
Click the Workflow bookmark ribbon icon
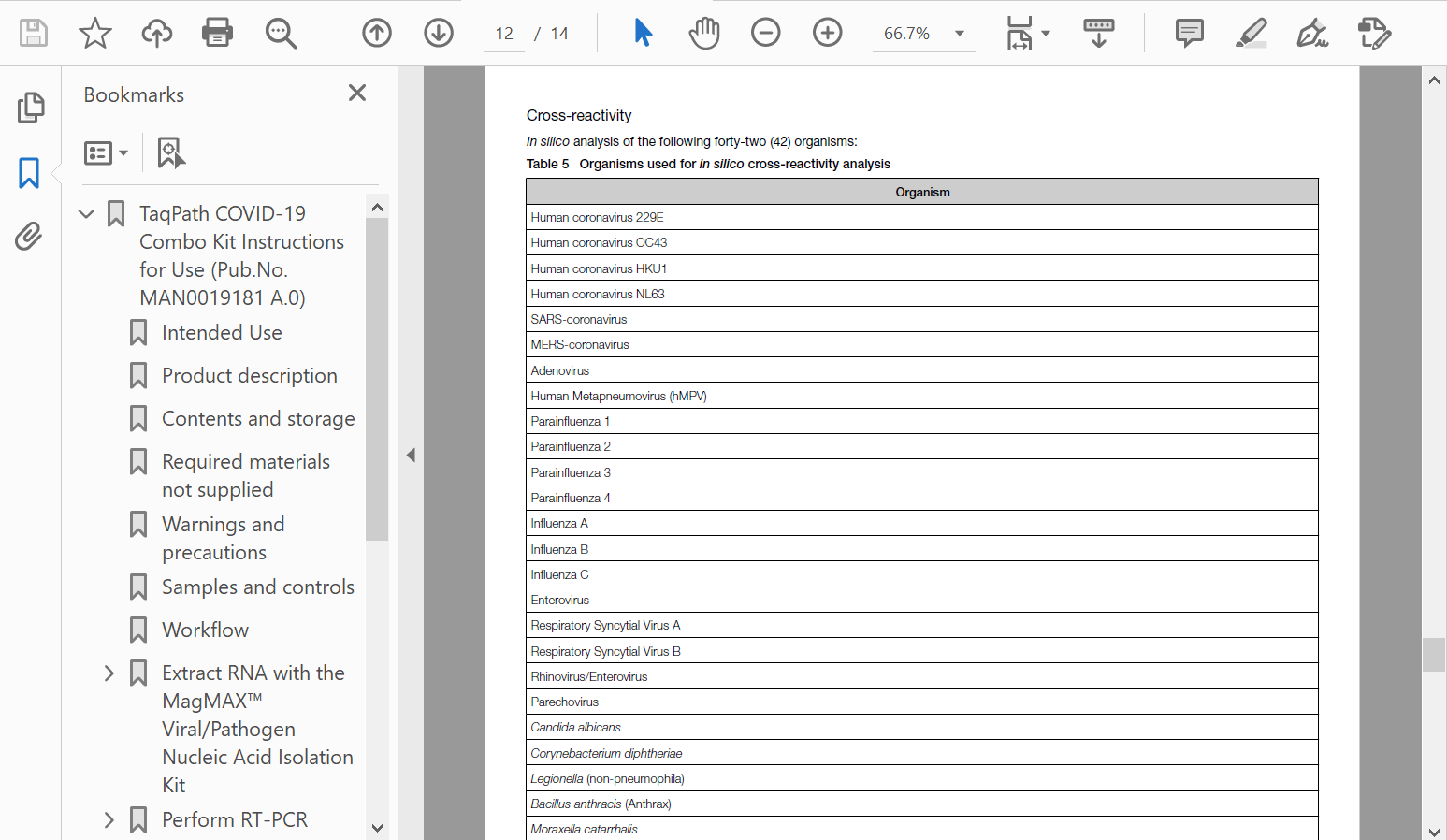pyautogui.click(x=138, y=630)
